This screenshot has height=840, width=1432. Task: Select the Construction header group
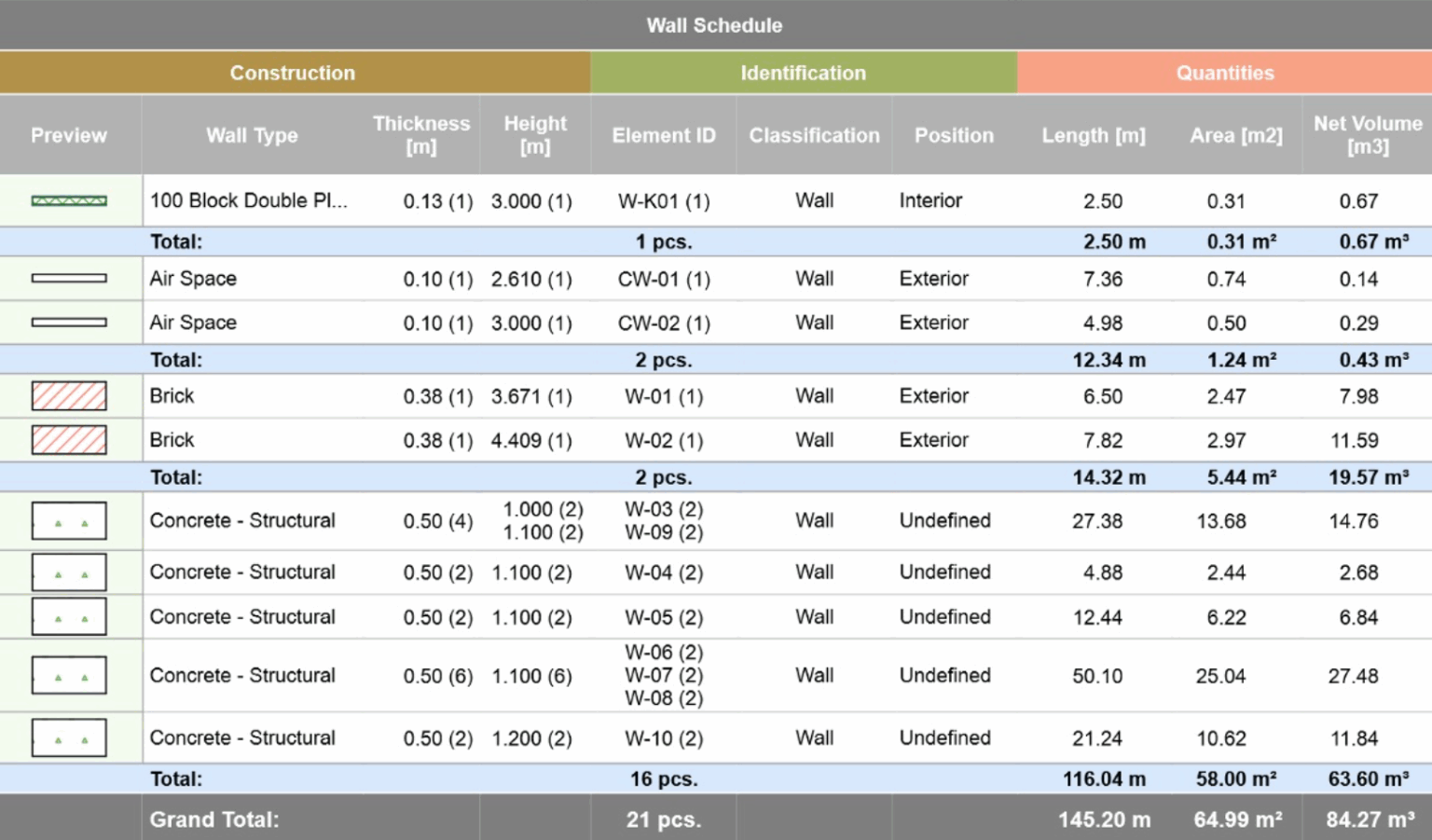click(294, 73)
